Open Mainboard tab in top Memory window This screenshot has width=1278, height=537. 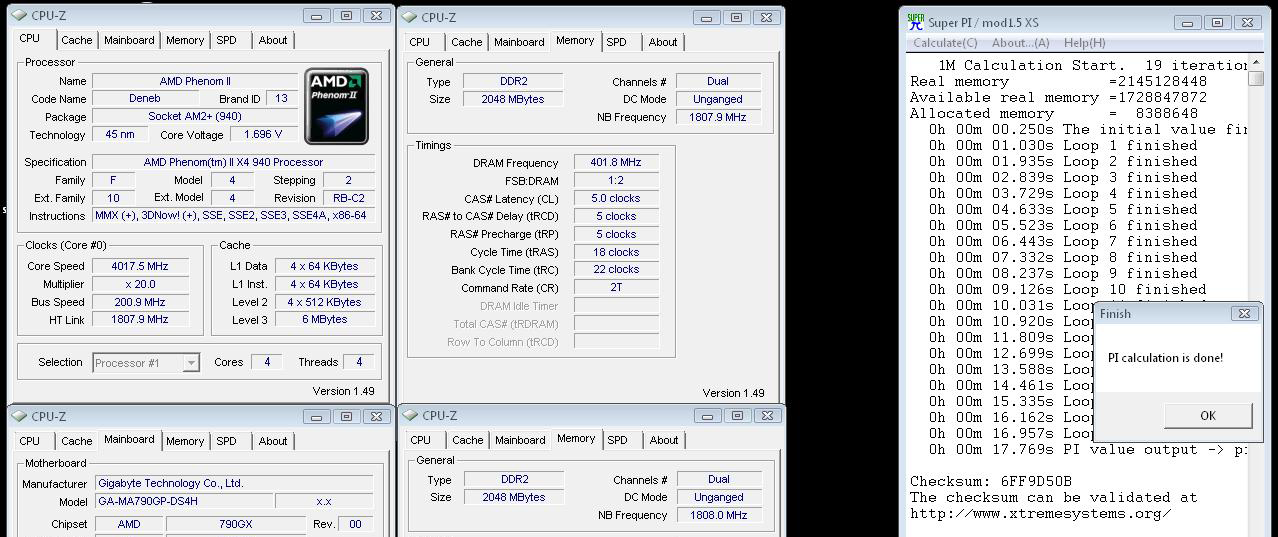click(519, 42)
